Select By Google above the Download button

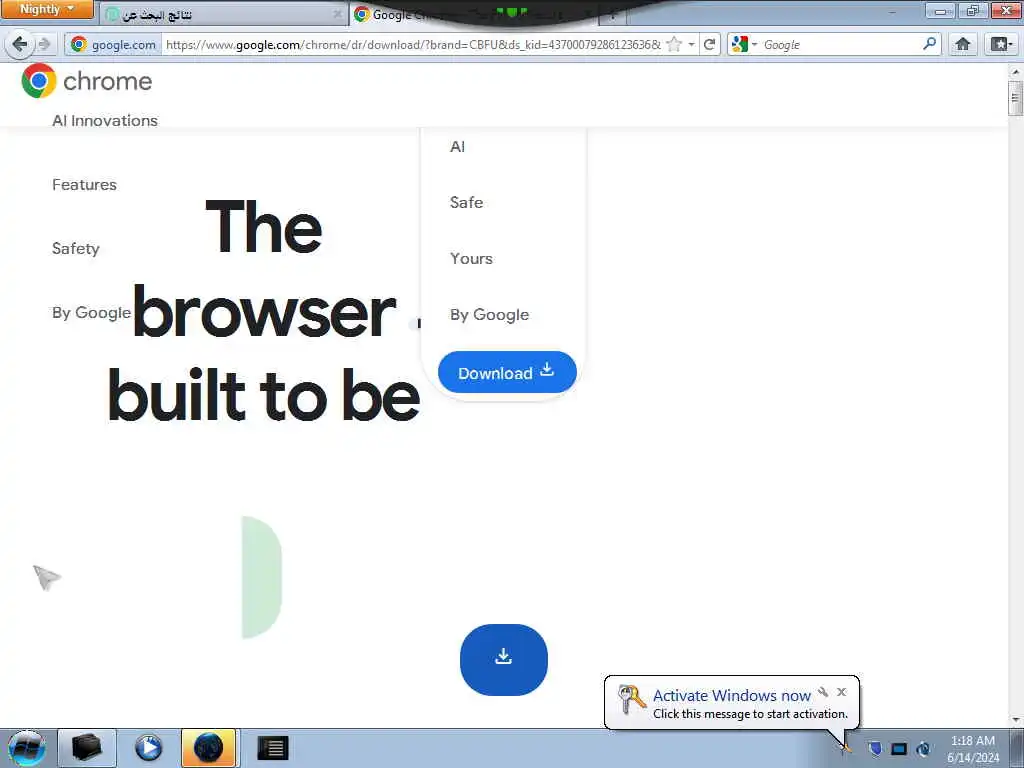[x=489, y=315]
